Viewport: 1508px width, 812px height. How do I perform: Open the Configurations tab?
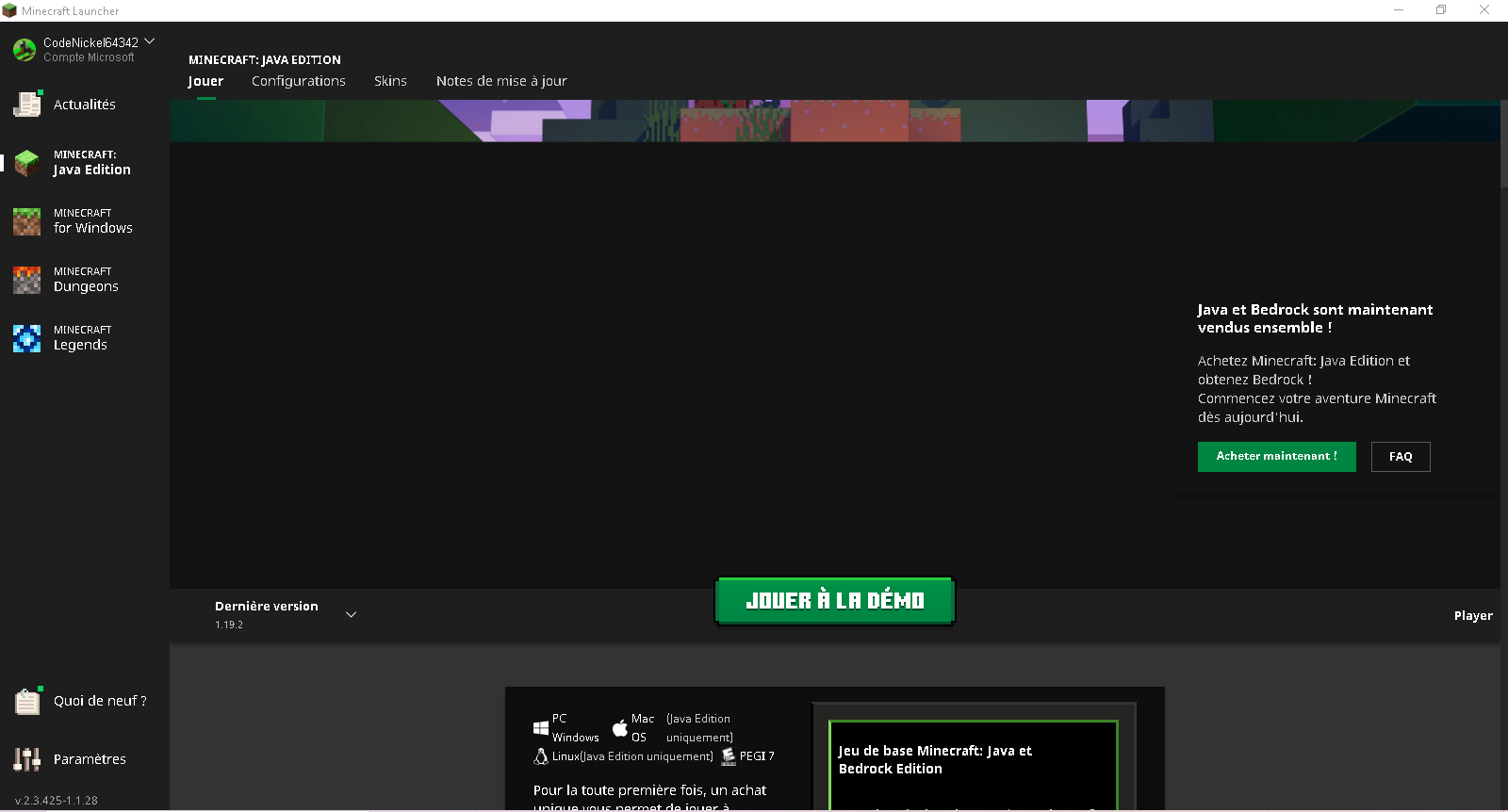299,81
